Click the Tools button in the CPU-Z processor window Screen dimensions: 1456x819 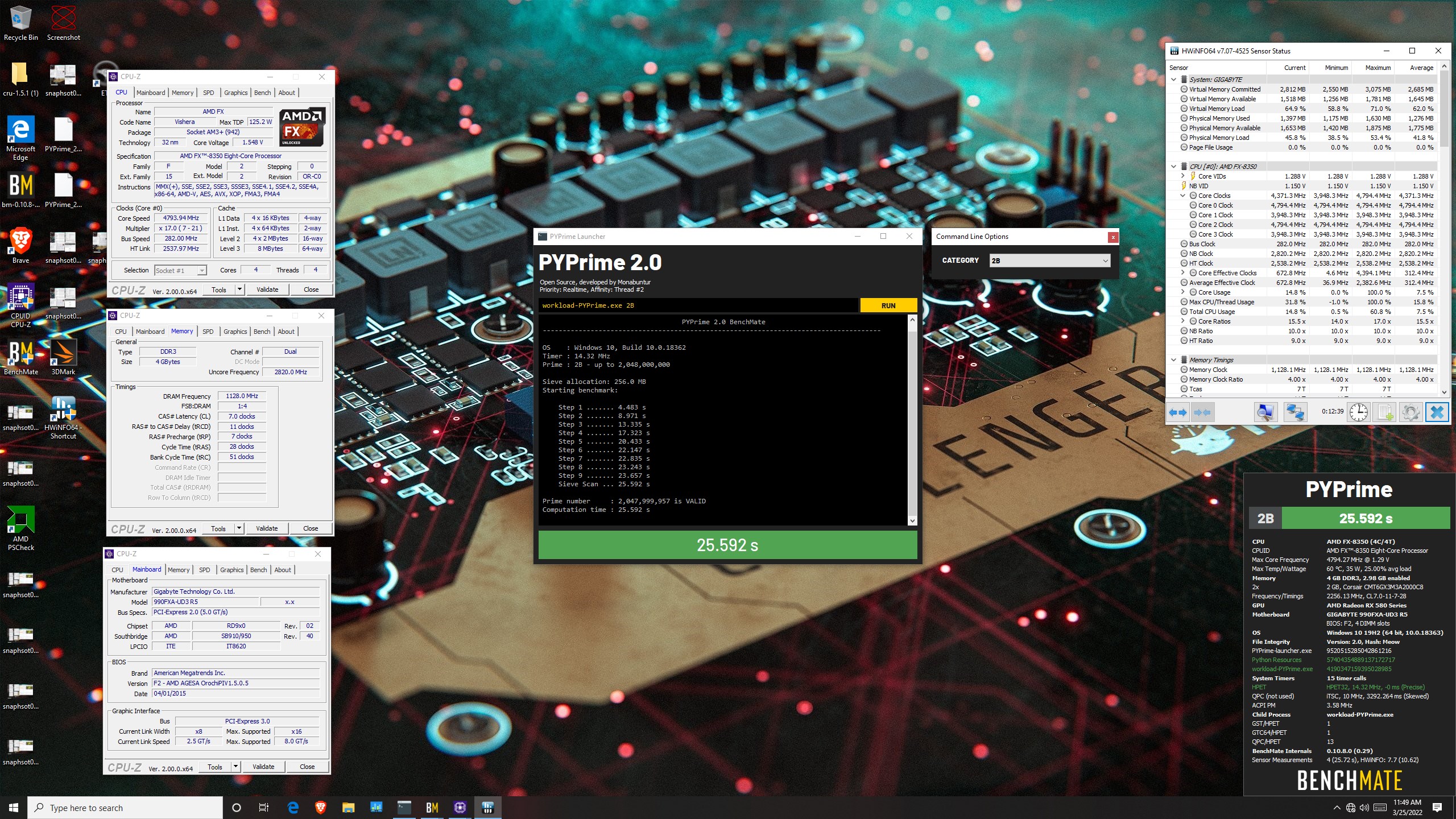click(219, 289)
